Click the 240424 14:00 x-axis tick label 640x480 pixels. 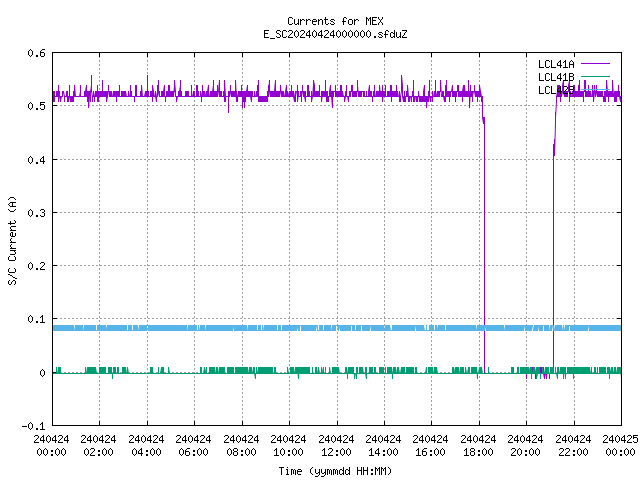click(383, 446)
